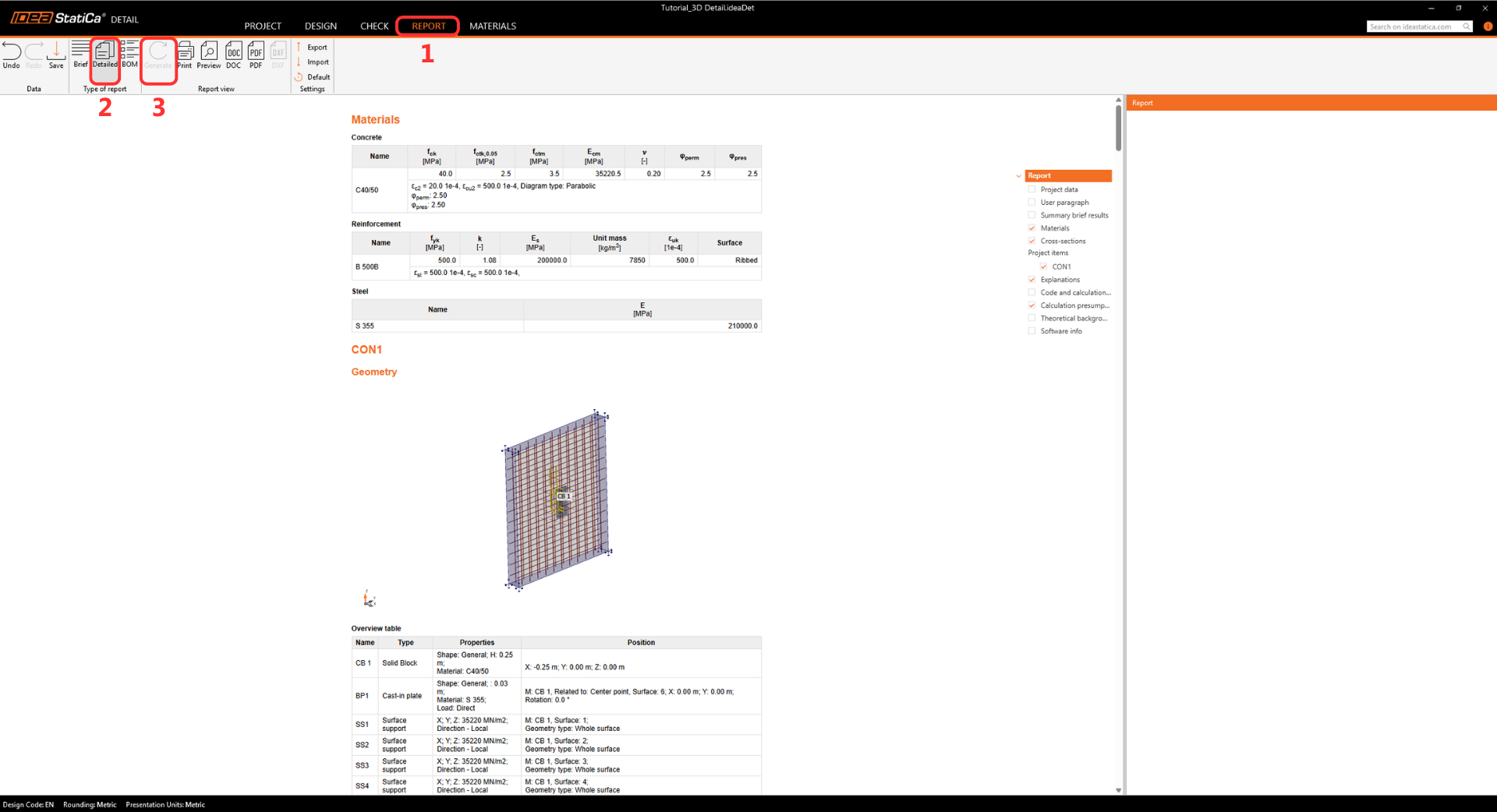Open the DESIGN tab
Viewport: 1497px width, 812px height.
[x=320, y=26]
